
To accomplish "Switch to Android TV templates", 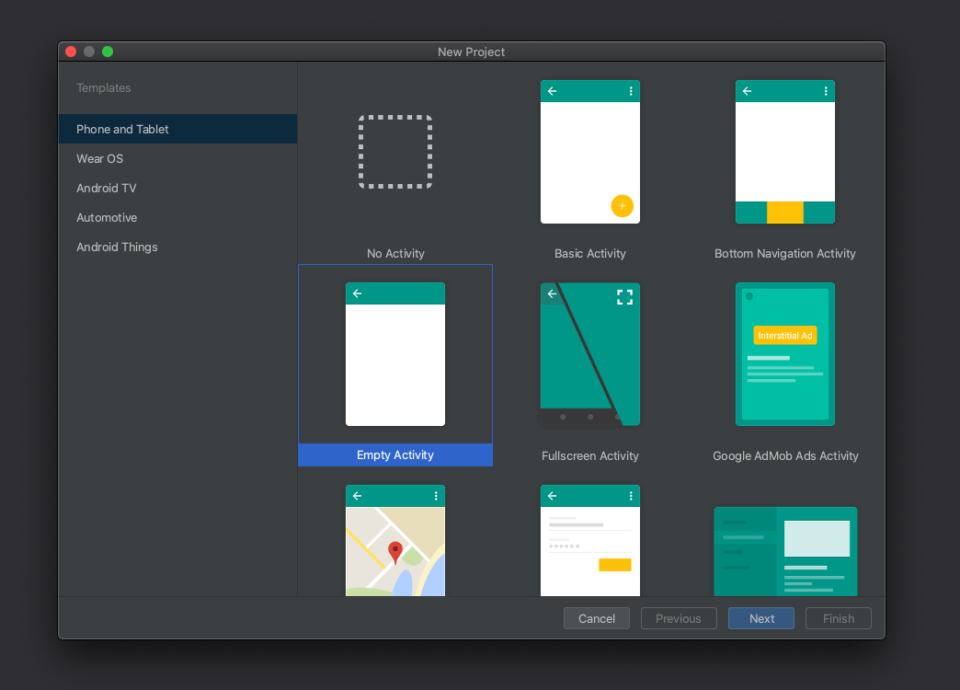I will (107, 188).
